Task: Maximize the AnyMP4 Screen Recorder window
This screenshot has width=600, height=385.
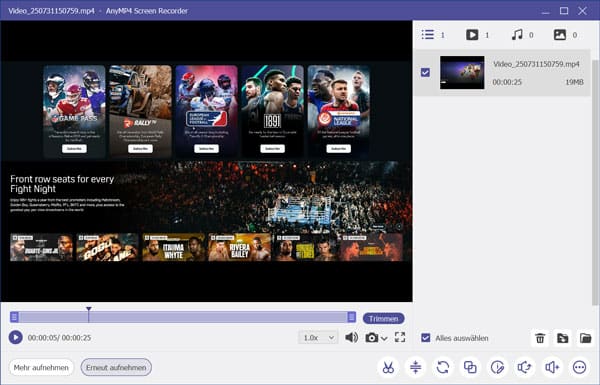Action: (x=564, y=11)
